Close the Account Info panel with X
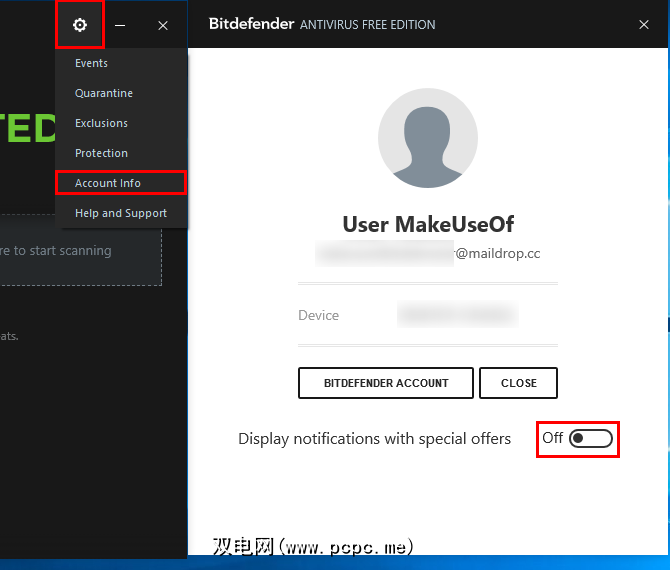Viewport: 670px width, 570px height. (644, 25)
